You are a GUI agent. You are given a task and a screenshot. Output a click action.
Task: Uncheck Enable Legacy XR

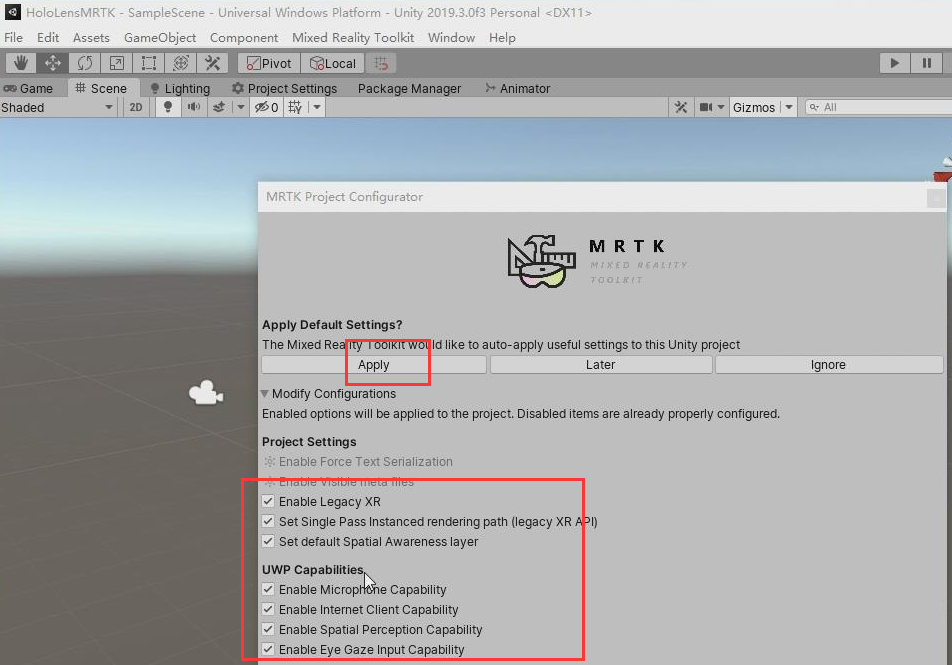pos(268,502)
